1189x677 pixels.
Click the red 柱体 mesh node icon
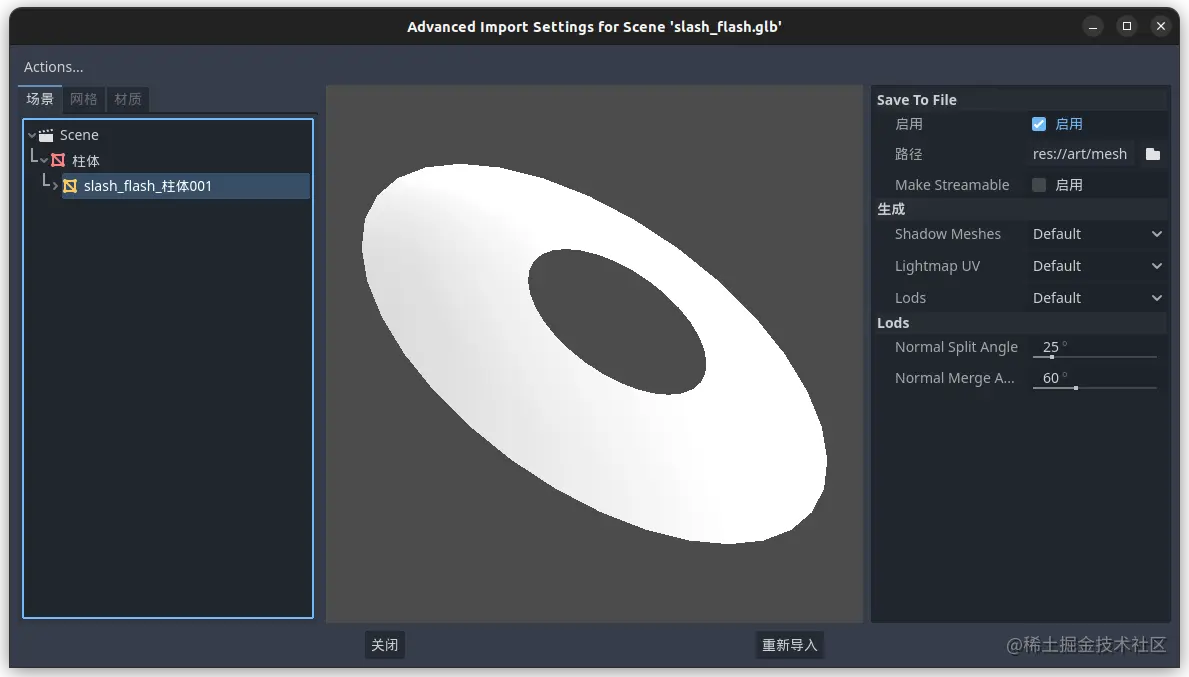pos(58,161)
